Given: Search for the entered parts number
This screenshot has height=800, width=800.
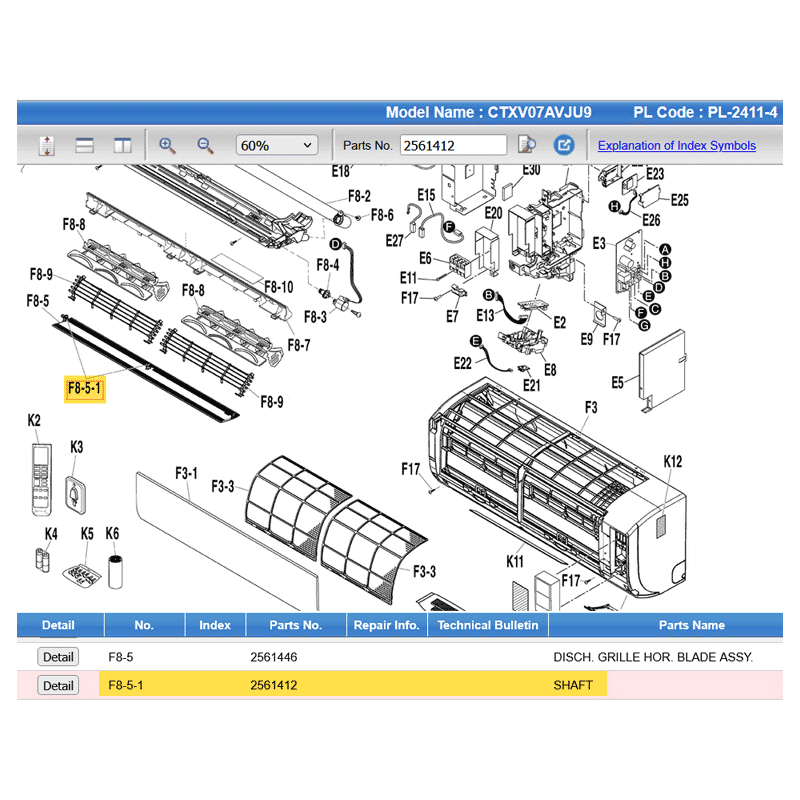Looking at the screenshot, I should pos(527,145).
